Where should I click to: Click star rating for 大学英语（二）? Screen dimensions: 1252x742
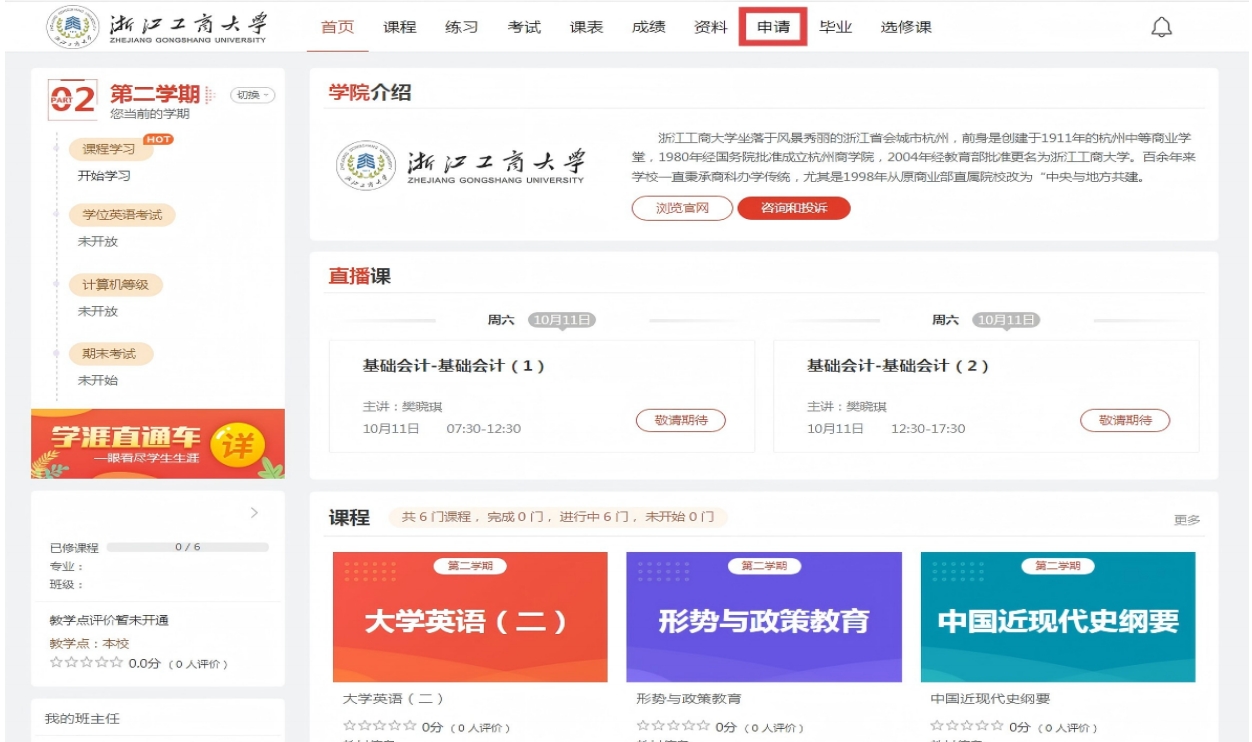tap(380, 726)
